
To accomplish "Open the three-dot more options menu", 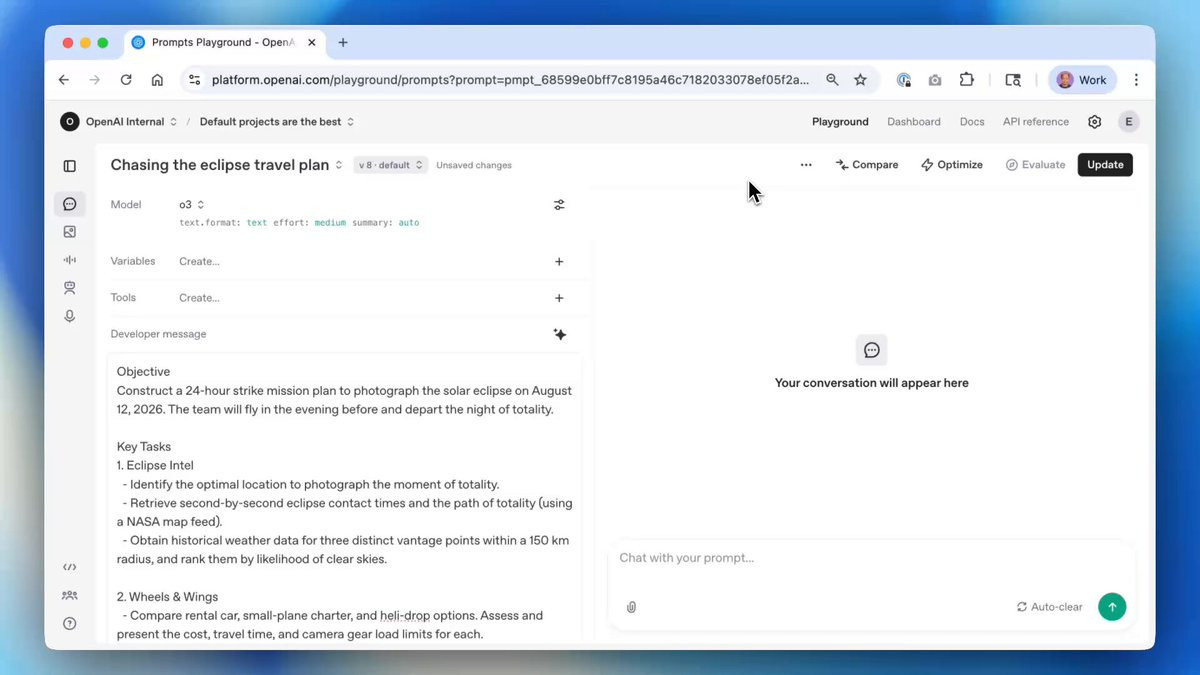I will [x=806, y=165].
